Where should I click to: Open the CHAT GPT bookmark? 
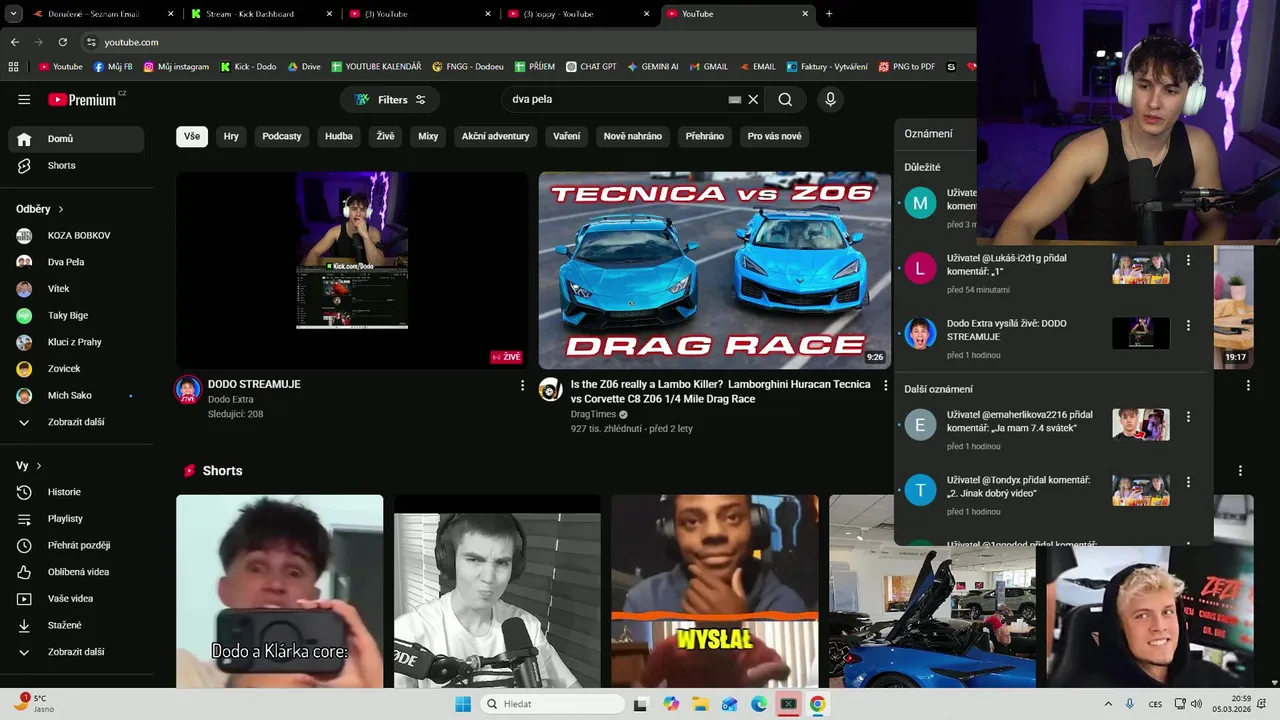coord(590,67)
